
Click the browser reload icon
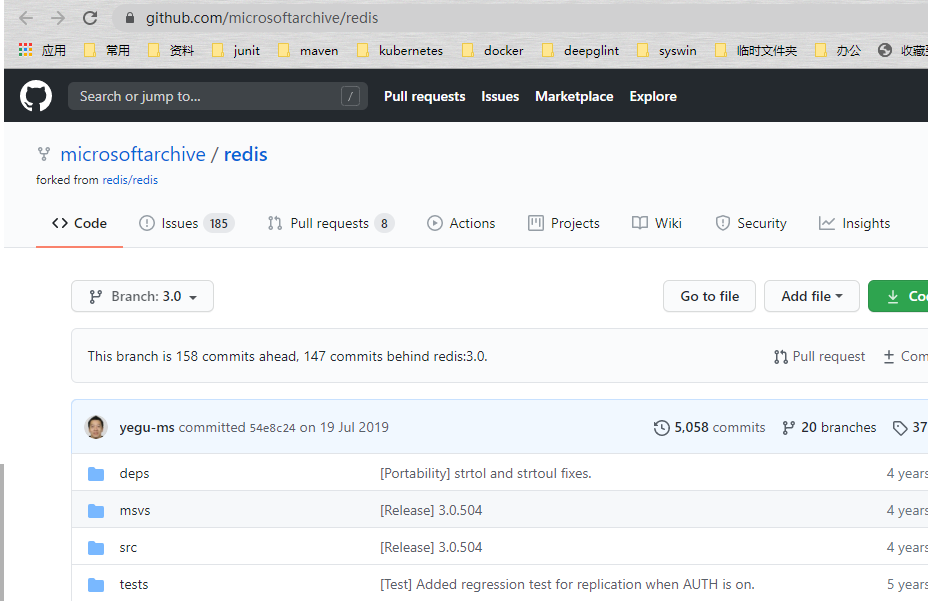tap(90, 18)
